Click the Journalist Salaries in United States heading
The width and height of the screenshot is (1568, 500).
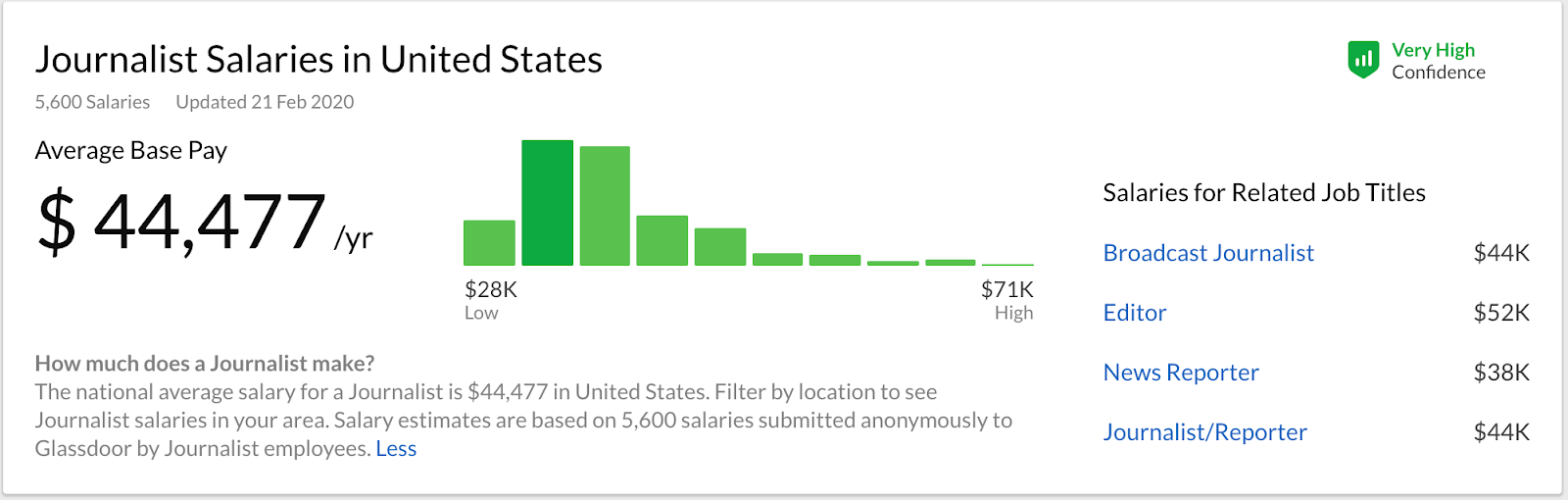318,60
